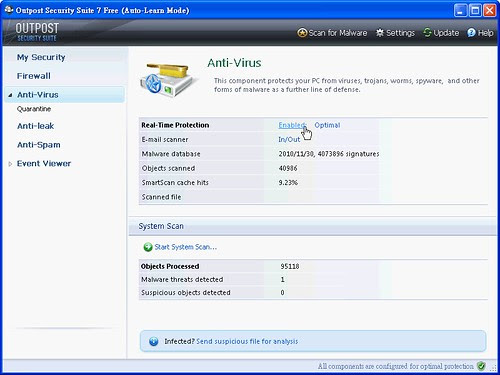The image size is (500, 375).
Task: Click the Malware threats detected row label
Action: (x=182, y=279)
